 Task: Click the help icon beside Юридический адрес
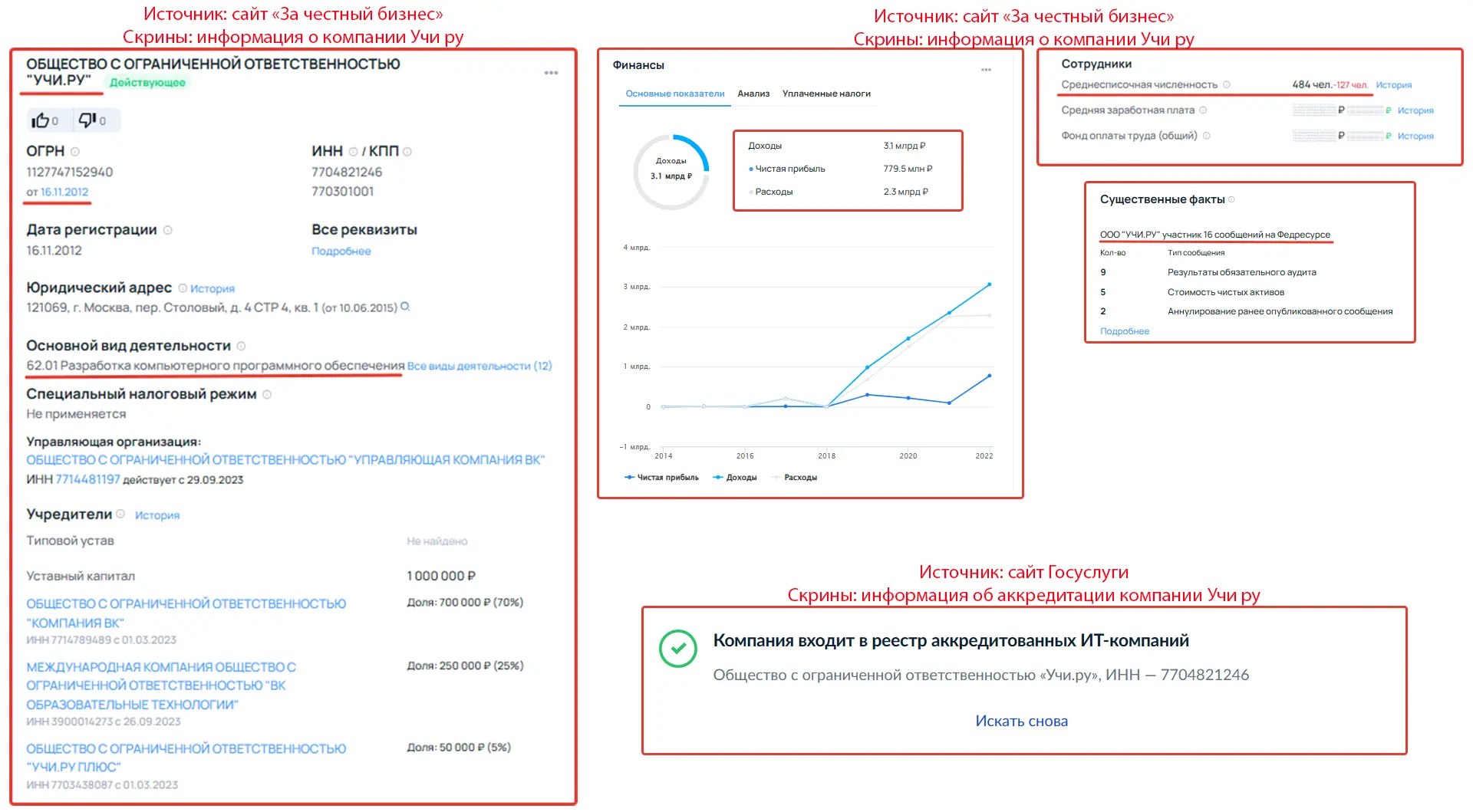click(183, 288)
